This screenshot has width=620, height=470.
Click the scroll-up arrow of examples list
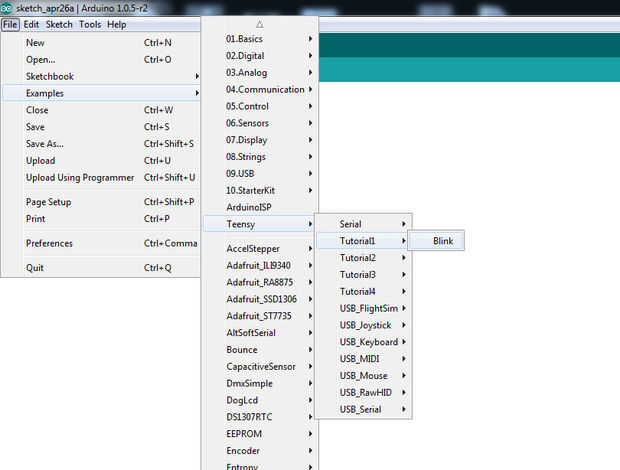[259, 25]
